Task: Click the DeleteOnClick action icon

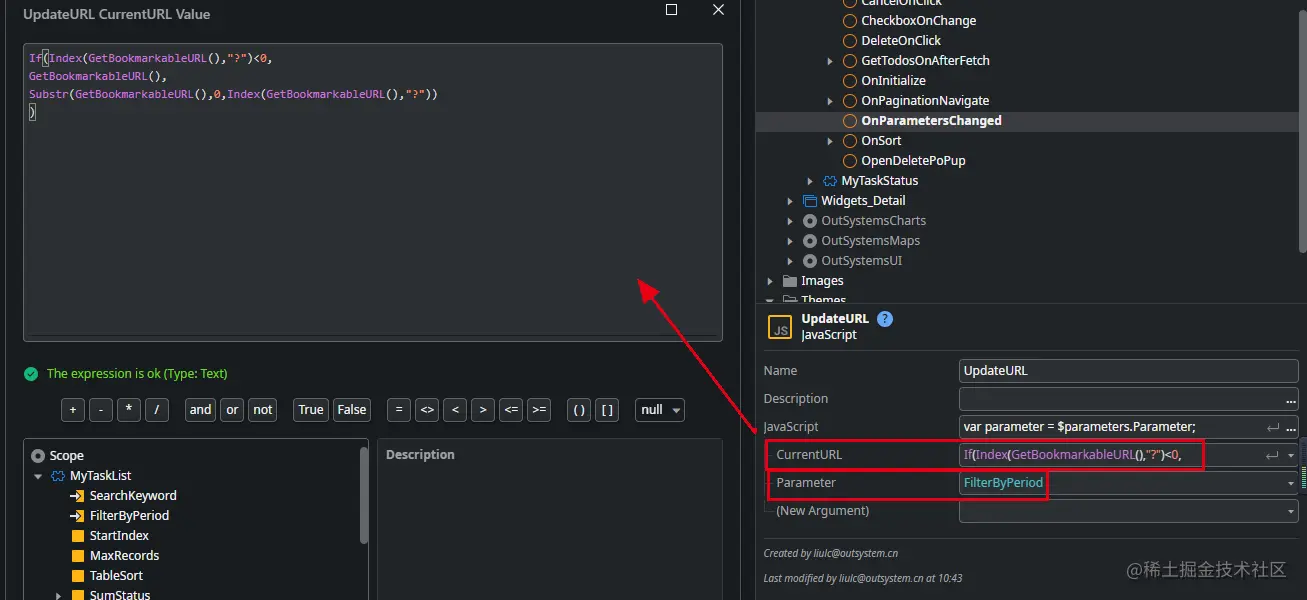Action: pyautogui.click(x=849, y=40)
